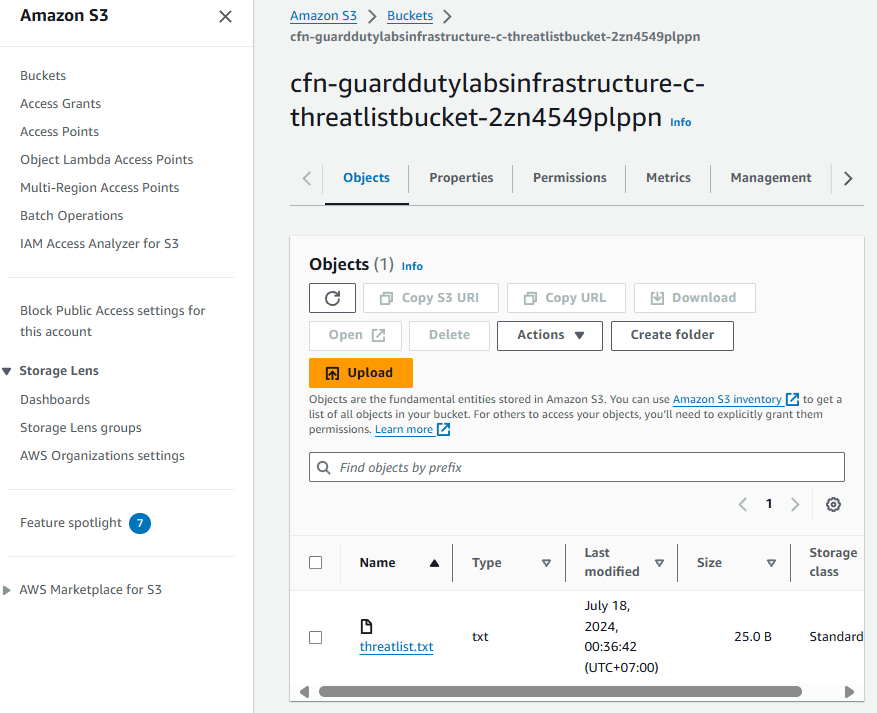877x713 pixels.
Task: Click the Storage class column header
Action: point(833,562)
